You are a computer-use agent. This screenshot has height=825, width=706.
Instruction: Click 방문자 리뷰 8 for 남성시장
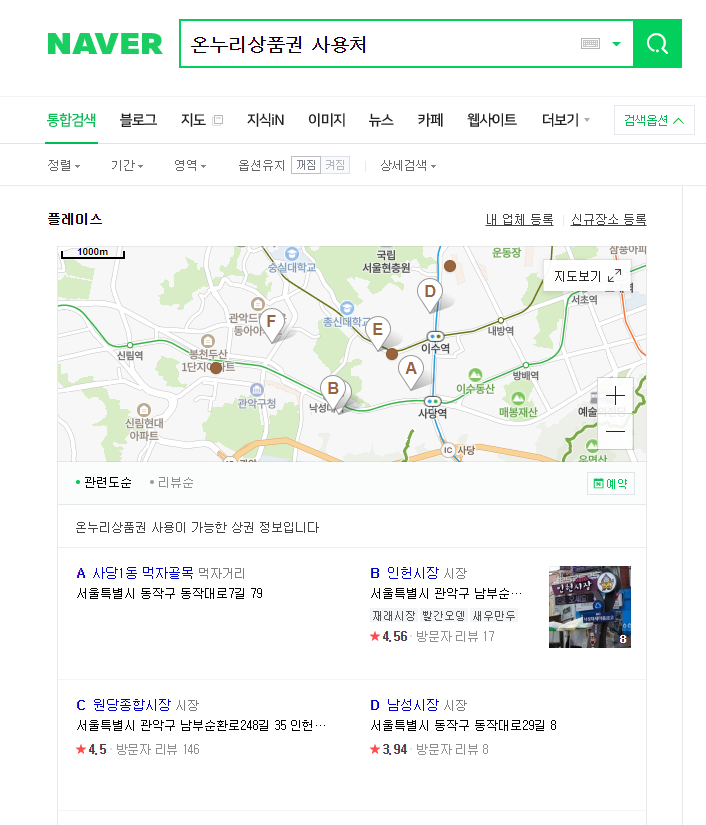coord(452,749)
